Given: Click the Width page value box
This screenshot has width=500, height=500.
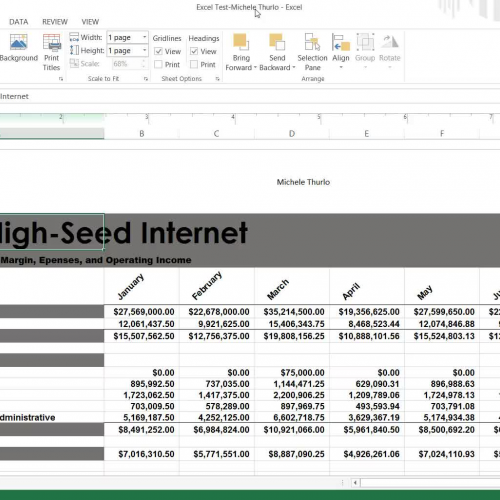Looking at the screenshot, I should 127,37.
